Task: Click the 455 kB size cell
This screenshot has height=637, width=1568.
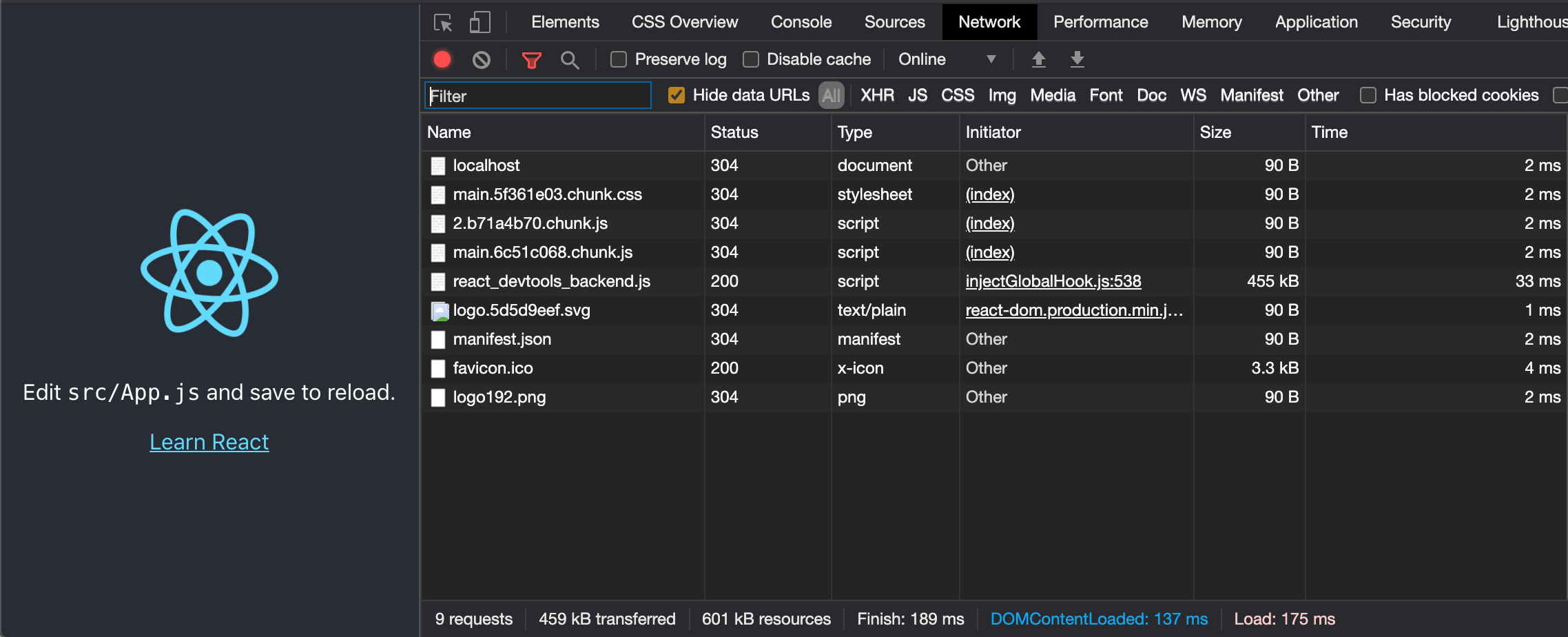Action: coord(1272,281)
